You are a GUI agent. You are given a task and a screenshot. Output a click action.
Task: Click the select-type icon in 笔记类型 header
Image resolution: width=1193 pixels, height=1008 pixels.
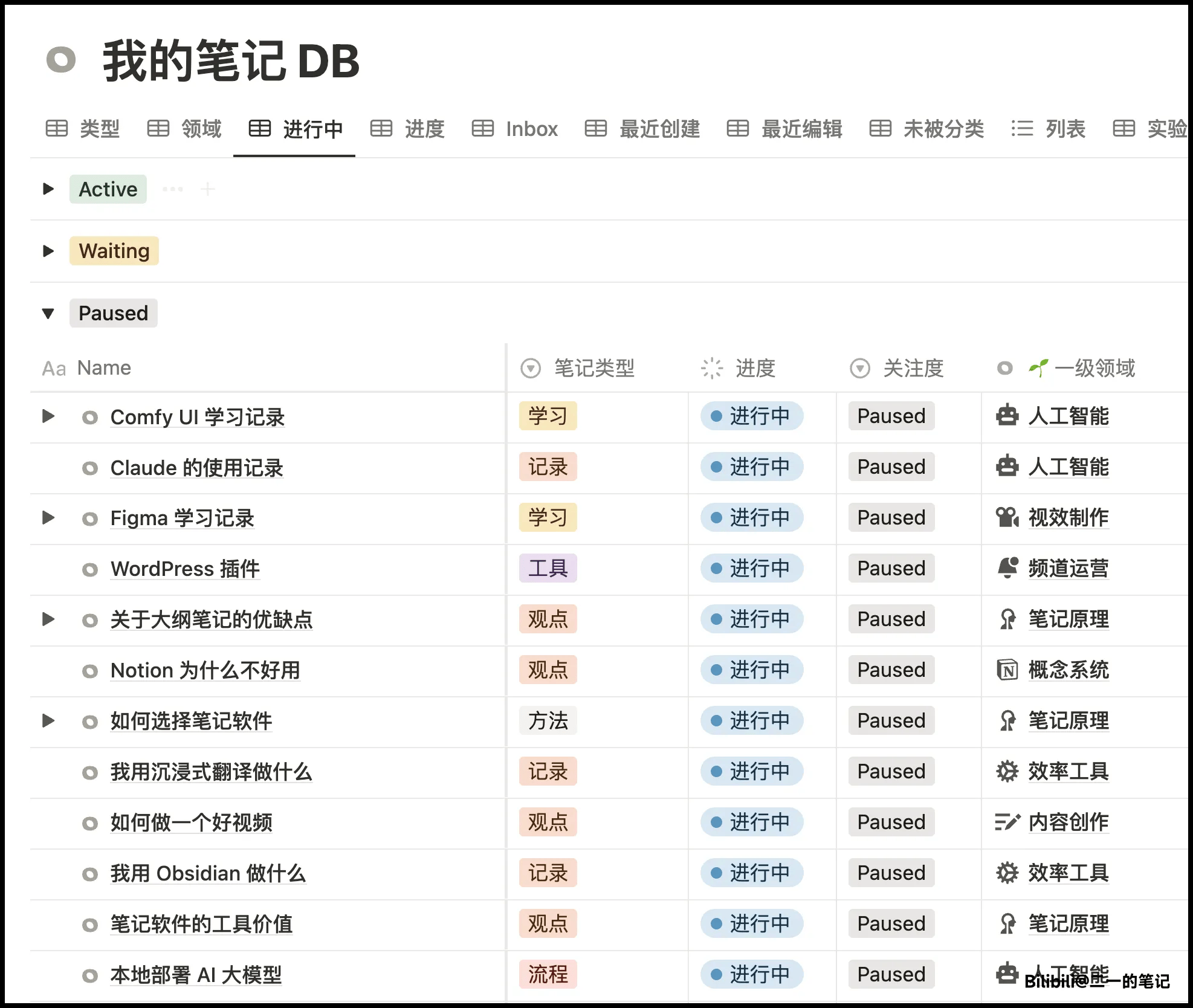coord(531,368)
